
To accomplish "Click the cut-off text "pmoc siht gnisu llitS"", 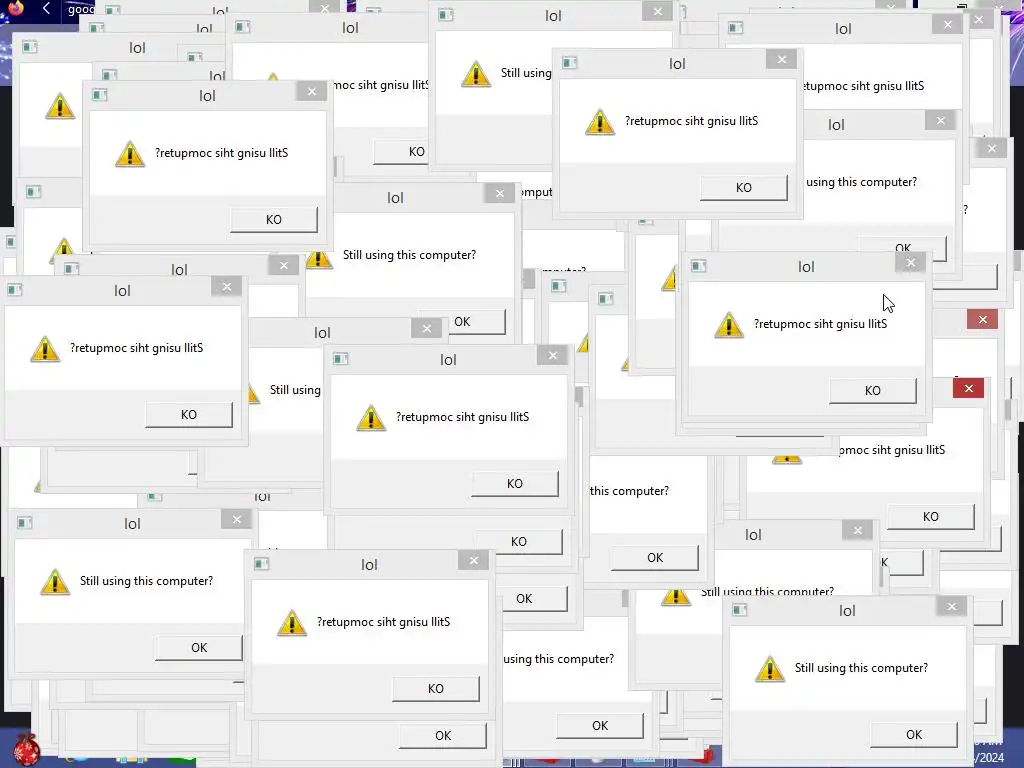I will pyautogui.click(x=891, y=450).
